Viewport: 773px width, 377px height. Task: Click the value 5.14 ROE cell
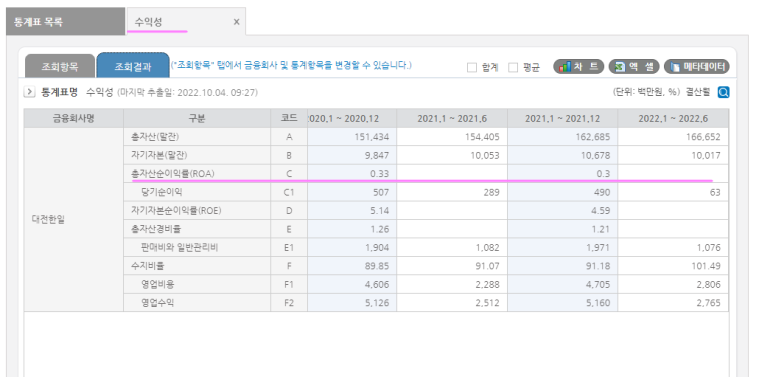point(352,210)
